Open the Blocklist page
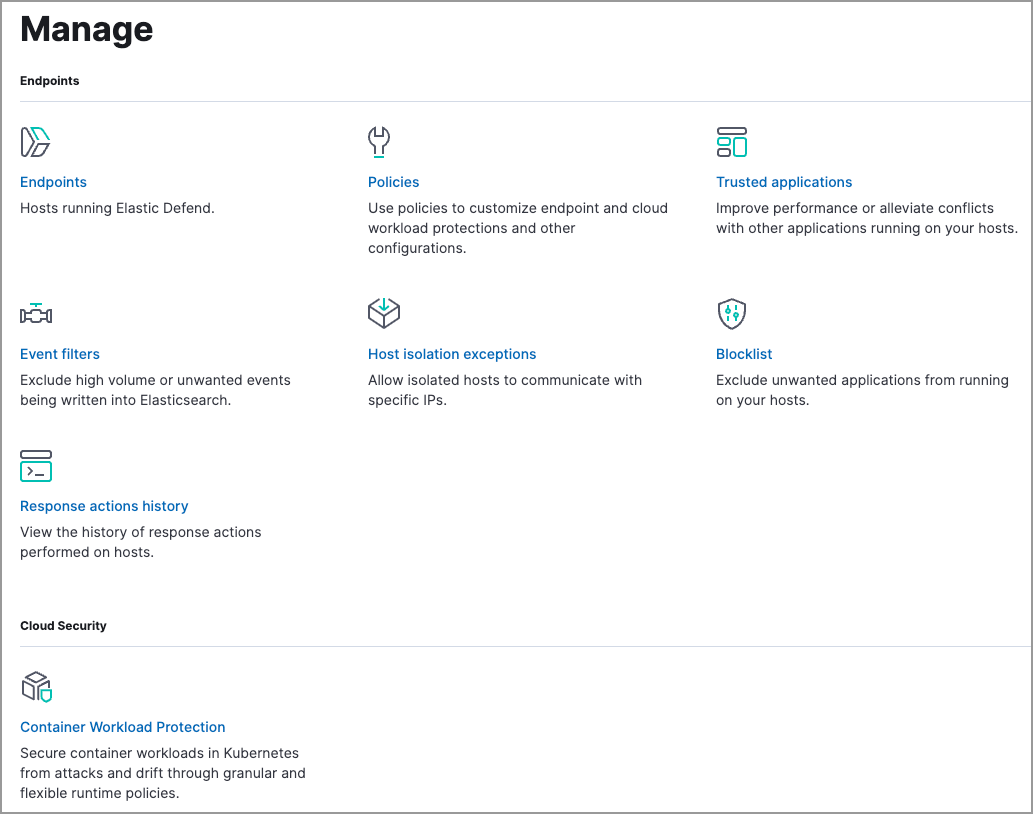1033x814 pixels. [x=744, y=354]
